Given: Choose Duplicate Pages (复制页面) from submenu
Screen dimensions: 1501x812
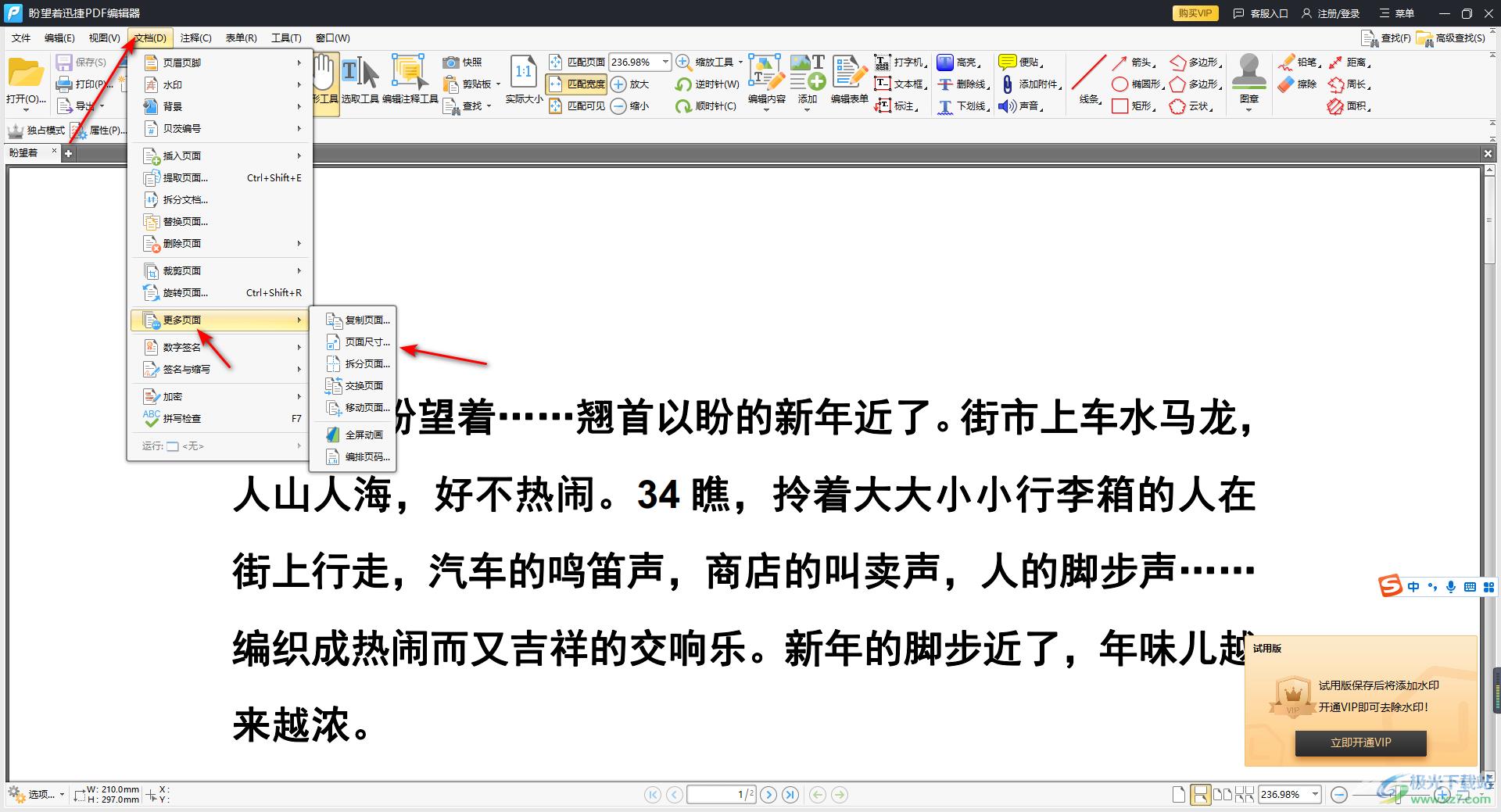Looking at the screenshot, I should coord(353,320).
